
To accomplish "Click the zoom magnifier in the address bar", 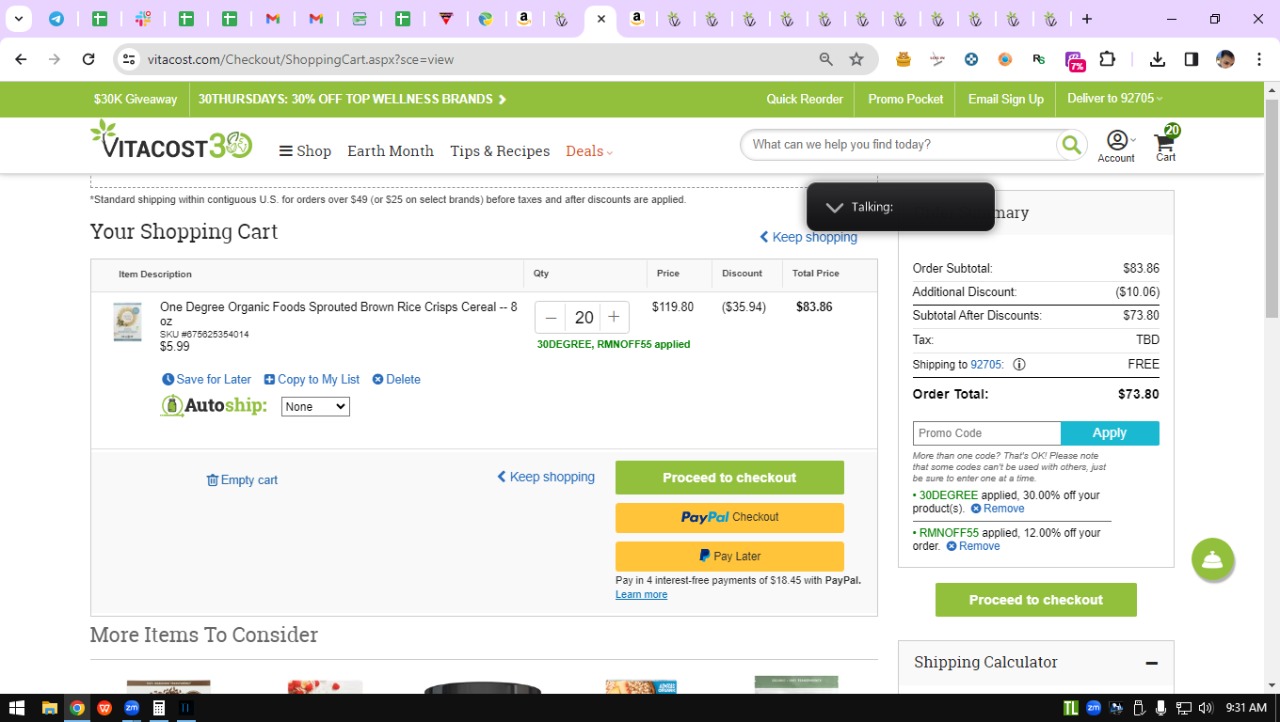I will (x=826, y=59).
